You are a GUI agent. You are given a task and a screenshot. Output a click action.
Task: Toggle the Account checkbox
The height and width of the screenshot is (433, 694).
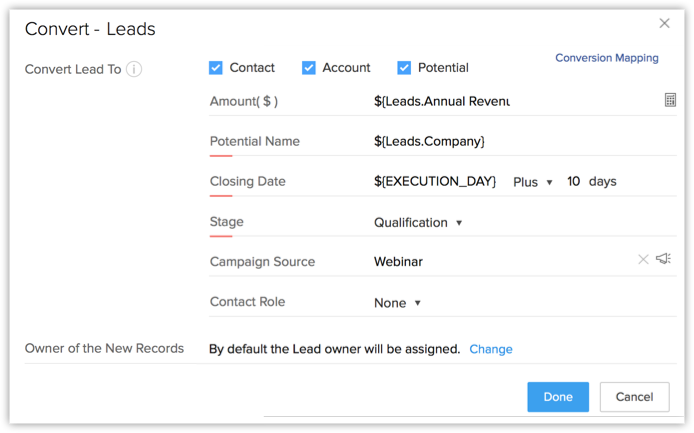coord(308,68)
